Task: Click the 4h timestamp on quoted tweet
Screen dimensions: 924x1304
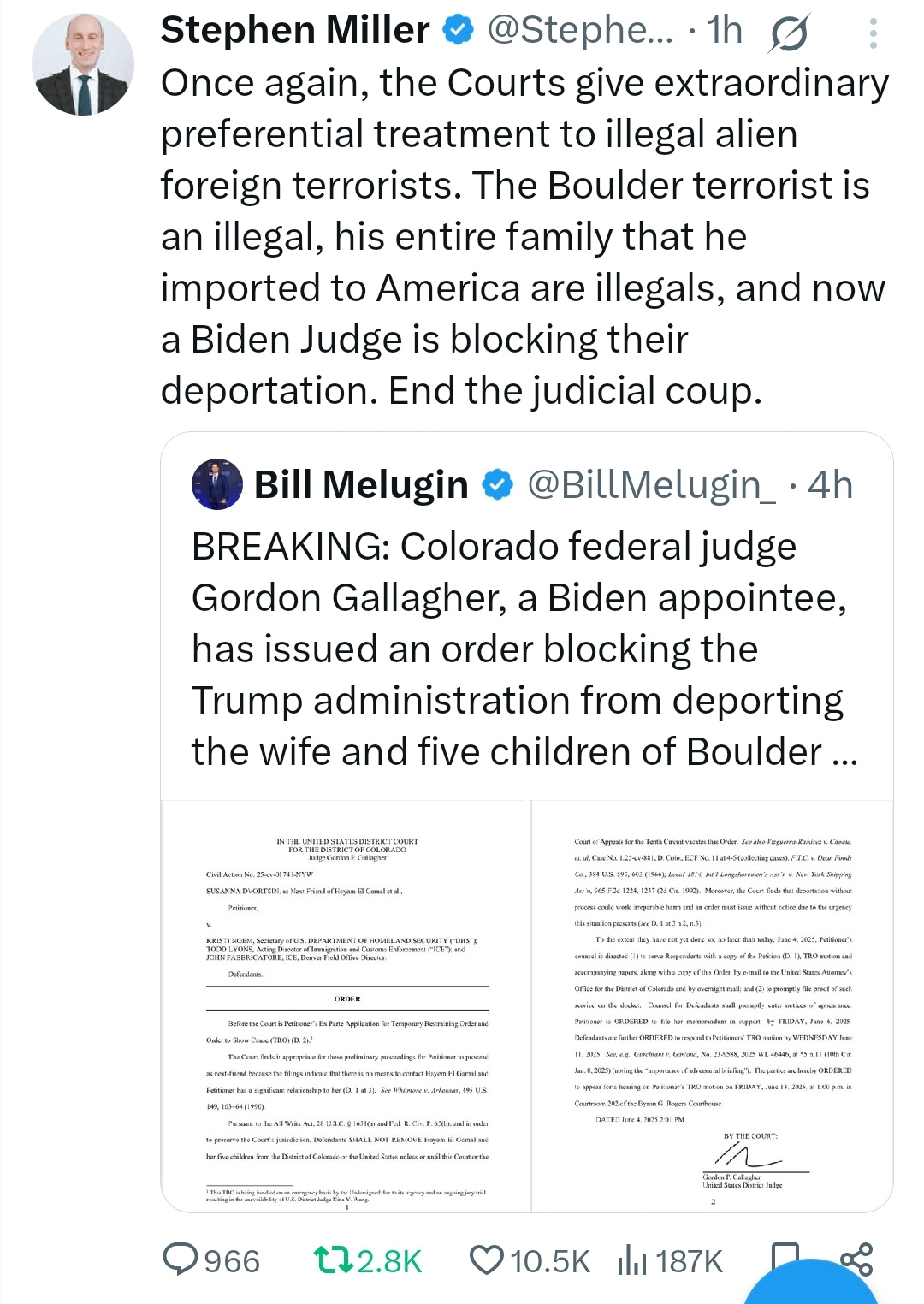Action: (830, 485)
